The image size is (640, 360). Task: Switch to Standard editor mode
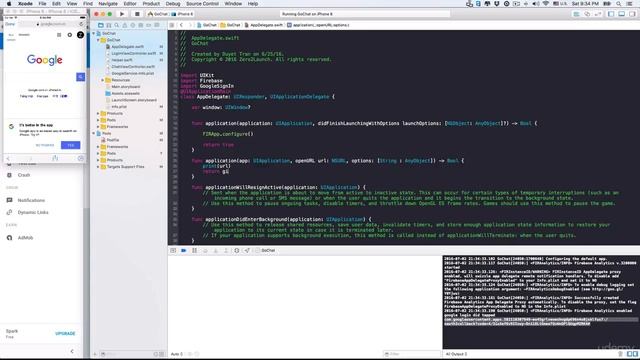[x=576, y=14]
